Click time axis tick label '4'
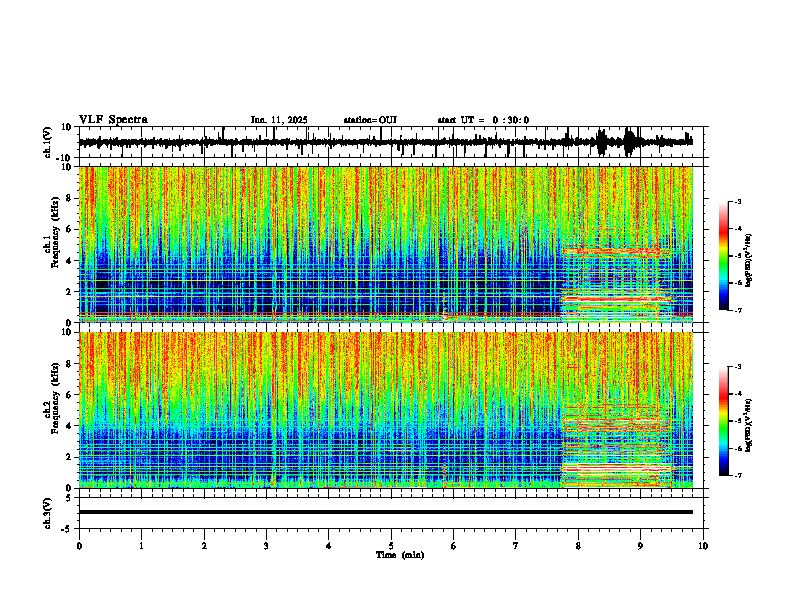This screenshot has height=612, width=792. pos(329,546)
